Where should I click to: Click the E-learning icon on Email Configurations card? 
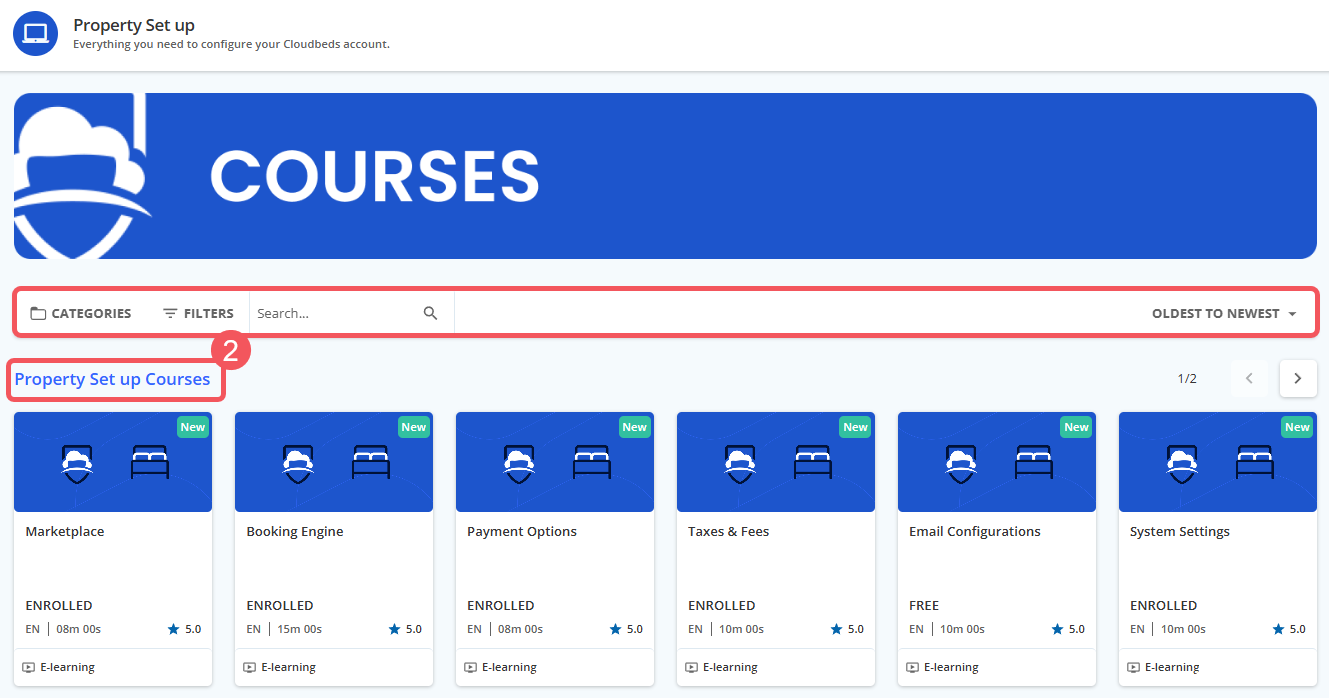coord(913,667)
